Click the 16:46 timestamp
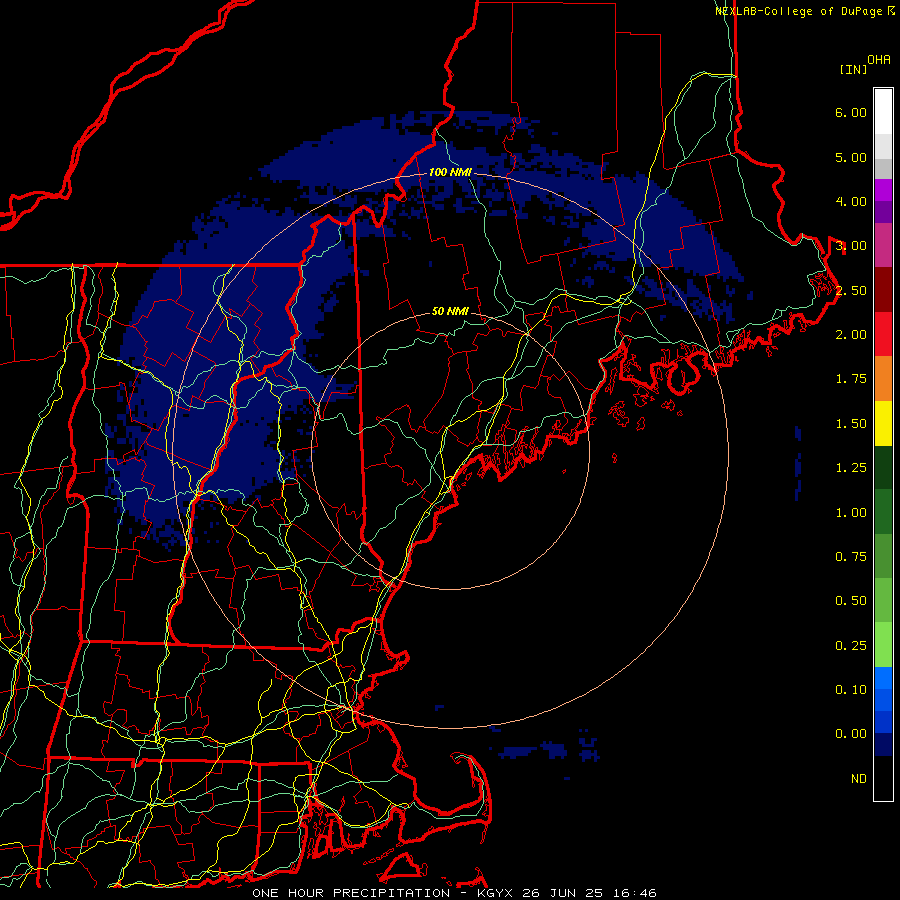The height and width of the screenshot is (900, 900). [636, 893]
